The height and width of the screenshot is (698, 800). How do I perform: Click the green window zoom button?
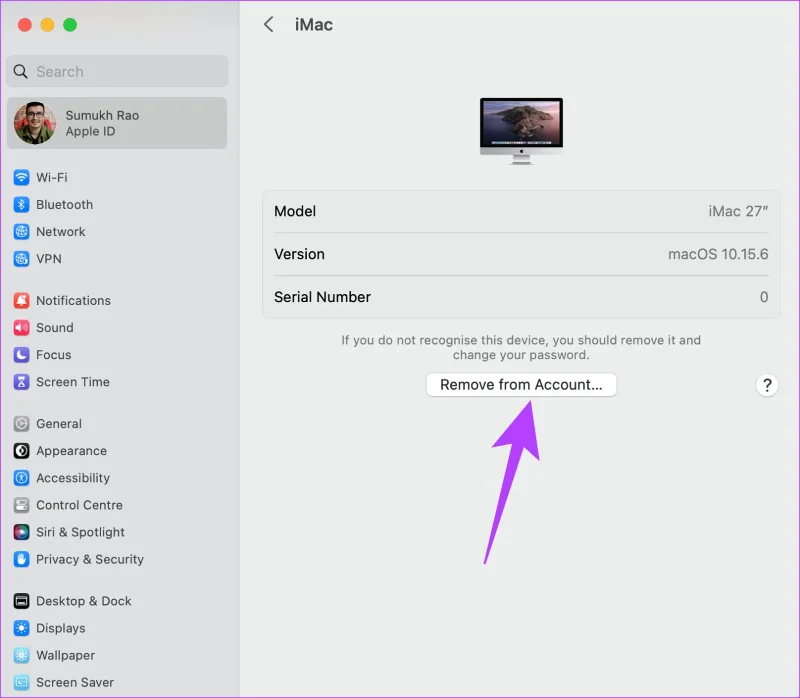point(70,24)
